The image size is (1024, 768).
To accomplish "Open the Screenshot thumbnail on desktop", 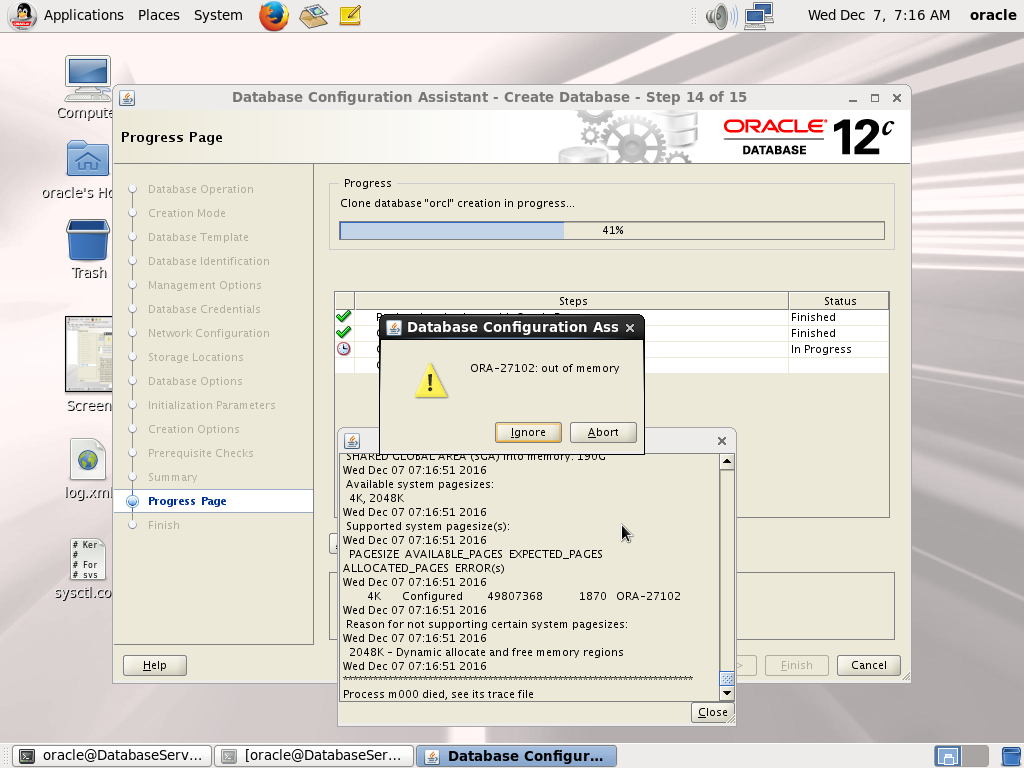I will [88, 355].
